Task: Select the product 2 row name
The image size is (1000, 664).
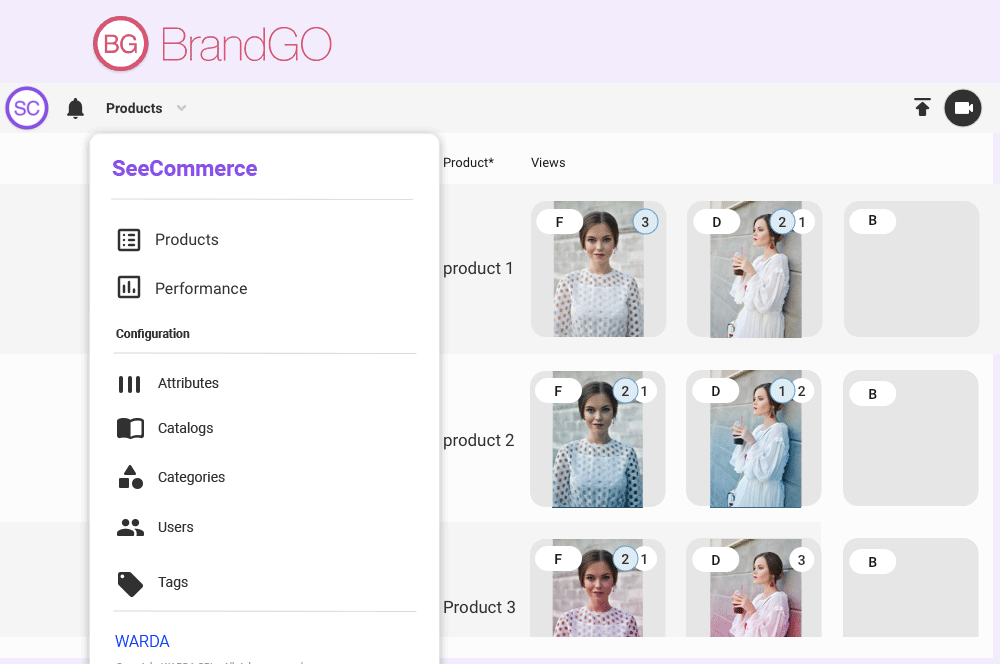Action: (478, 440)
